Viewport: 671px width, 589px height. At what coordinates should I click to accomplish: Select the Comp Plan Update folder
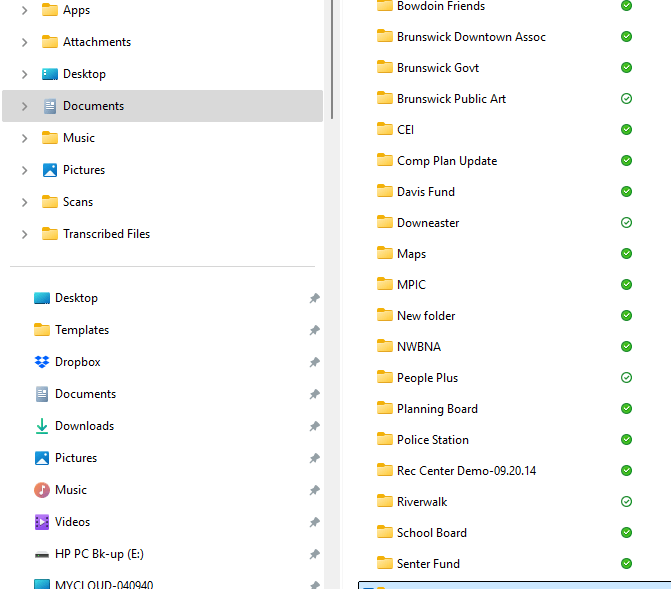(x=447, y=161)
